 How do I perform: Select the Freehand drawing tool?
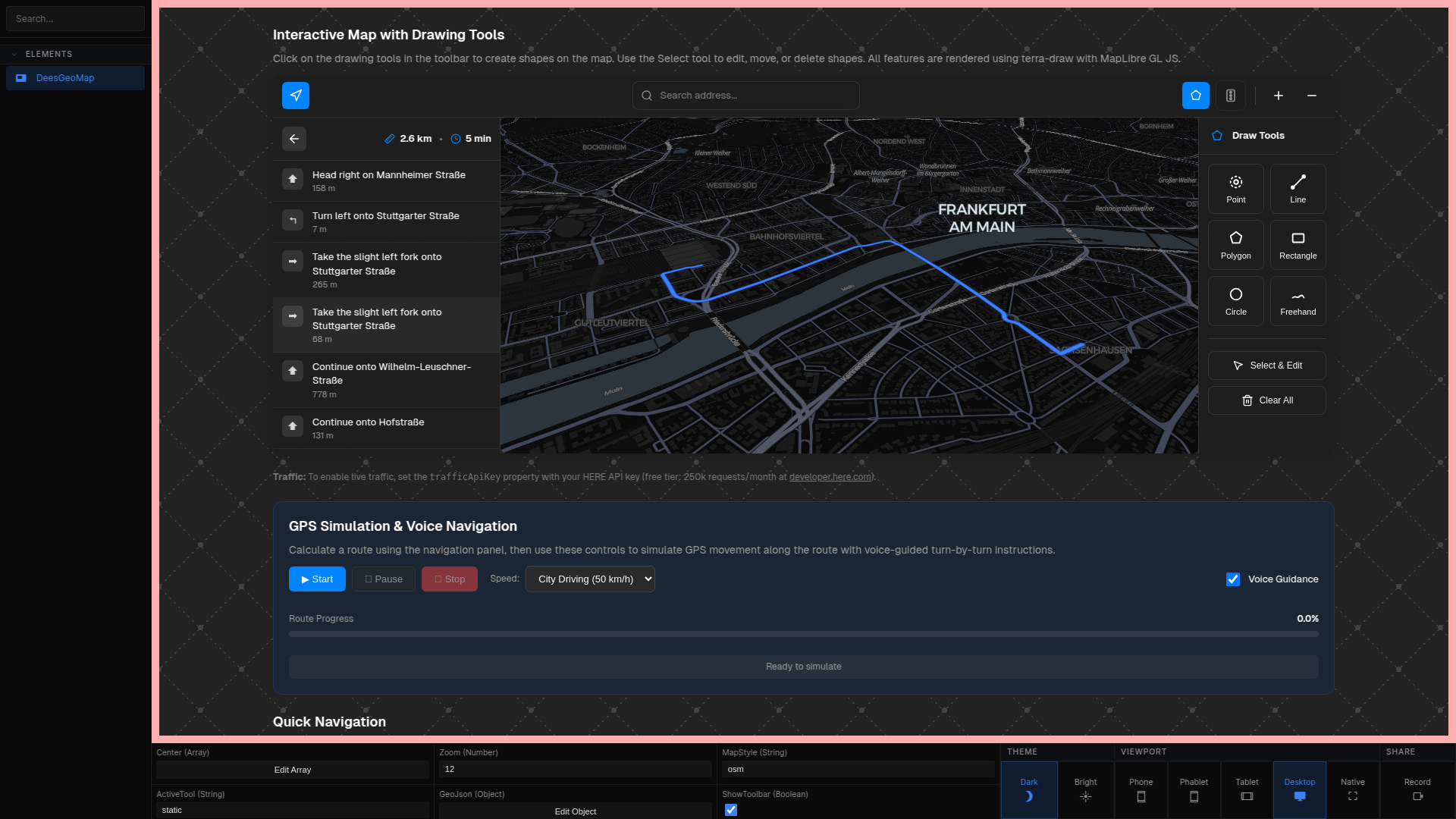(1298, 301)
